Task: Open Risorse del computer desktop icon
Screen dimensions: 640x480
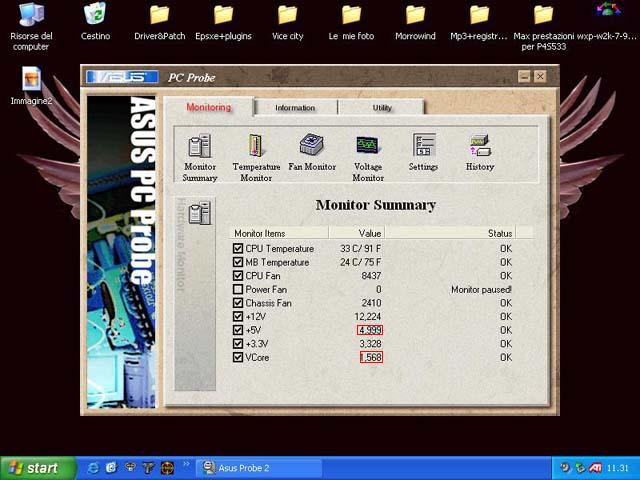Action: (x=31, y=14)
